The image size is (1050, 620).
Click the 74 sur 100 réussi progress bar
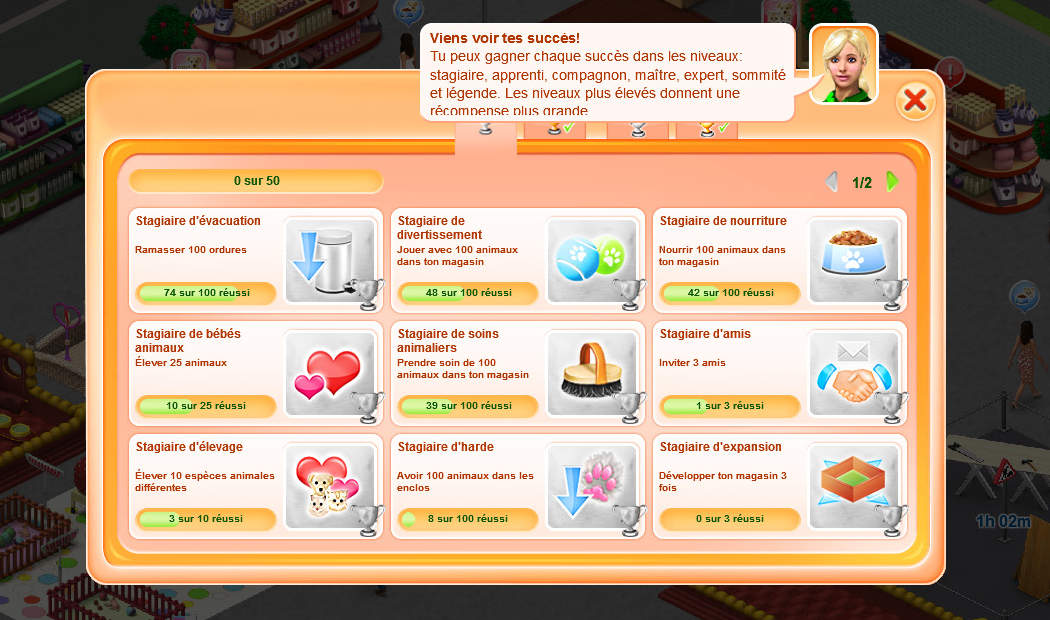206,293
